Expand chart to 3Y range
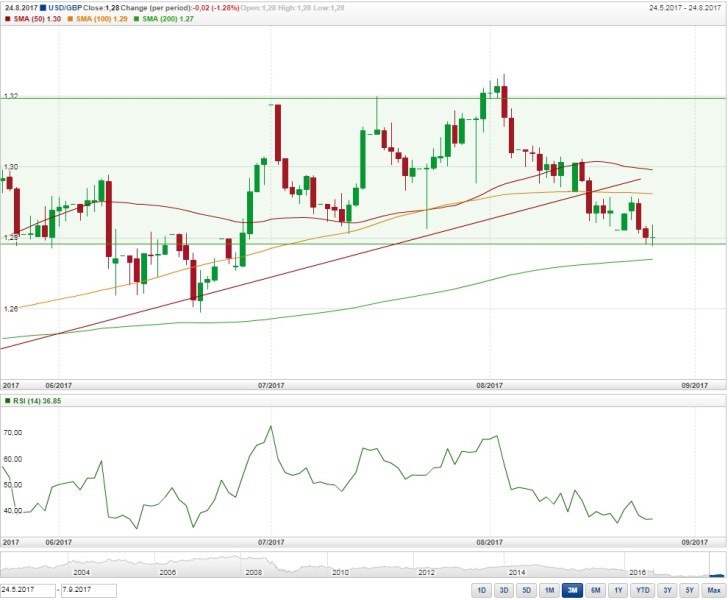Image resolution: width=728 pixels, height=600 pixels. pos(668,590)
